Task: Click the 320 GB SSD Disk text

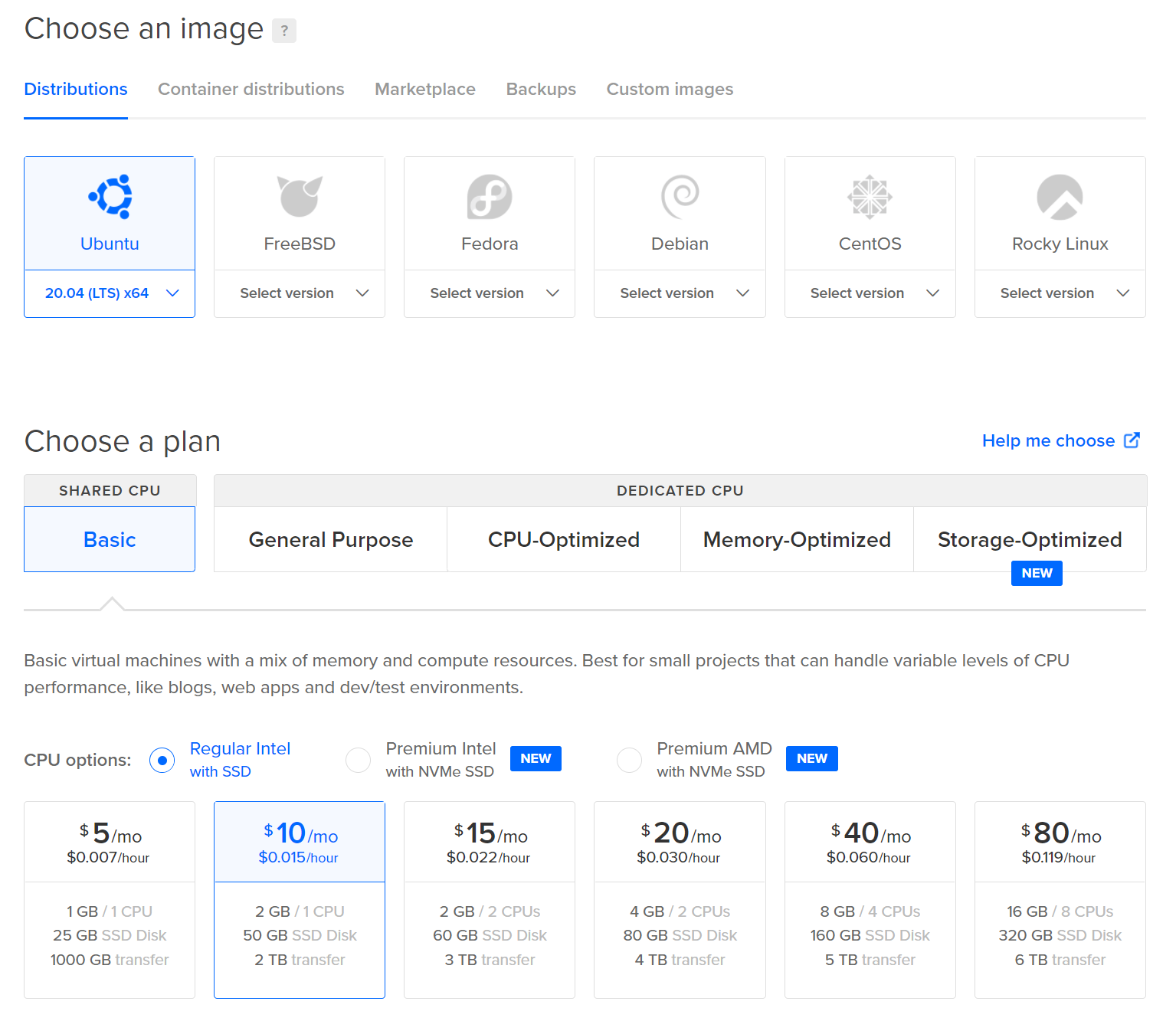Action: (x=1060, y=935)
